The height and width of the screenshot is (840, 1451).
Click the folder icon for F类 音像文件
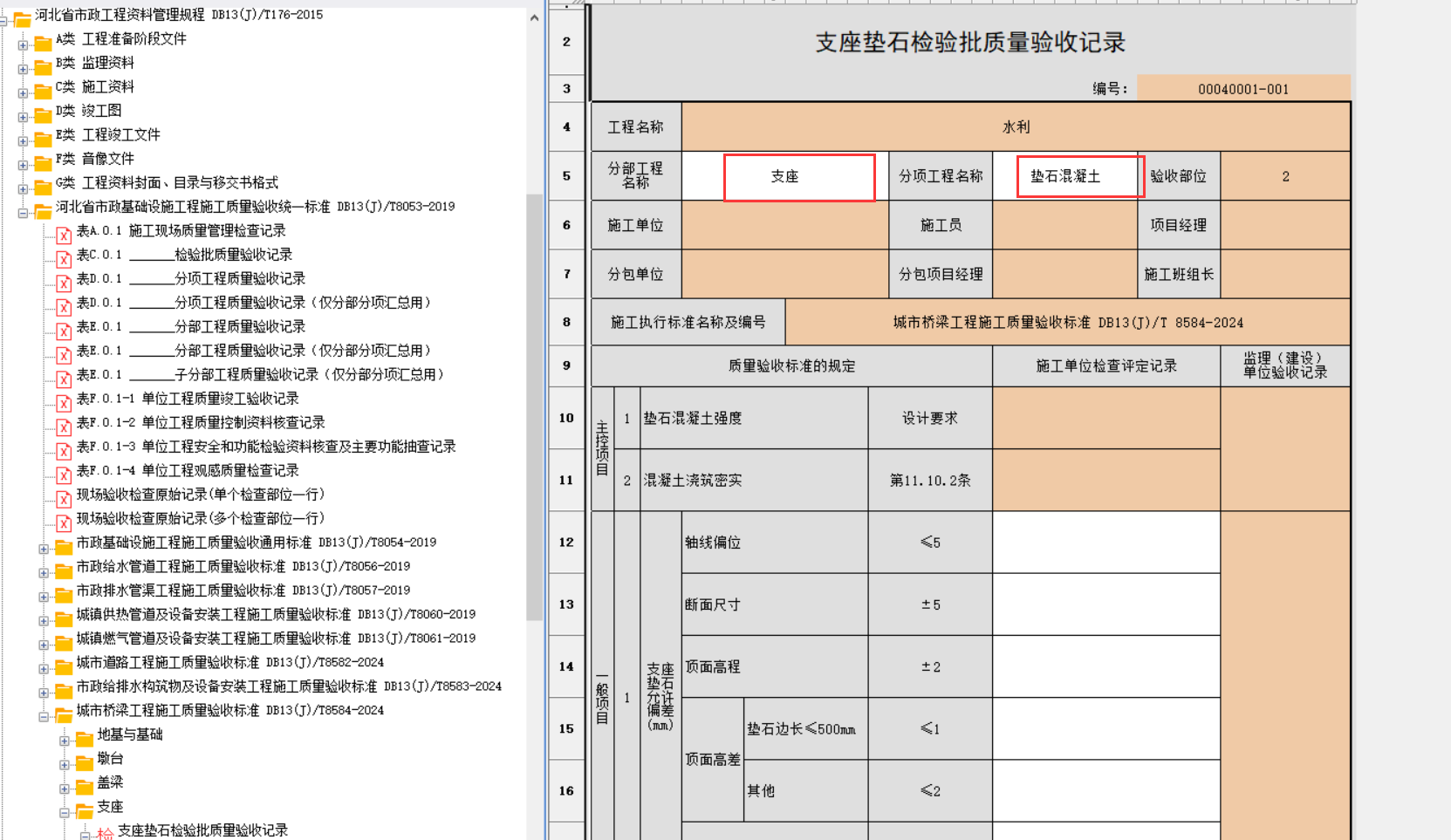pyautogui.click(x=43, y=162)
